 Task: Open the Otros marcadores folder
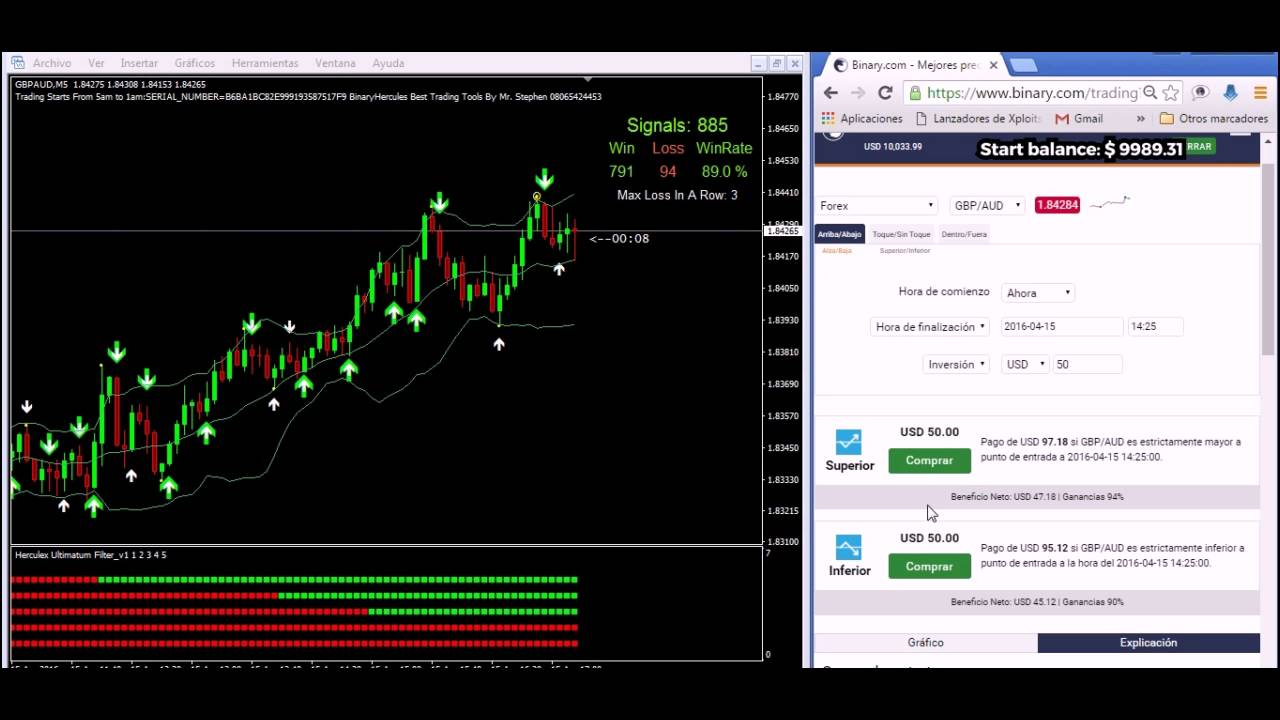1214,118
